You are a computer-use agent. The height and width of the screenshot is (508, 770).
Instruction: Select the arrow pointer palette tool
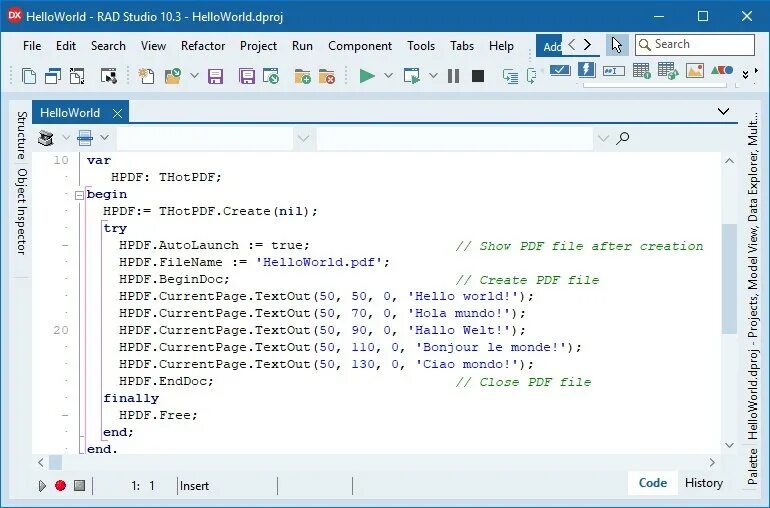click(617, 45)
